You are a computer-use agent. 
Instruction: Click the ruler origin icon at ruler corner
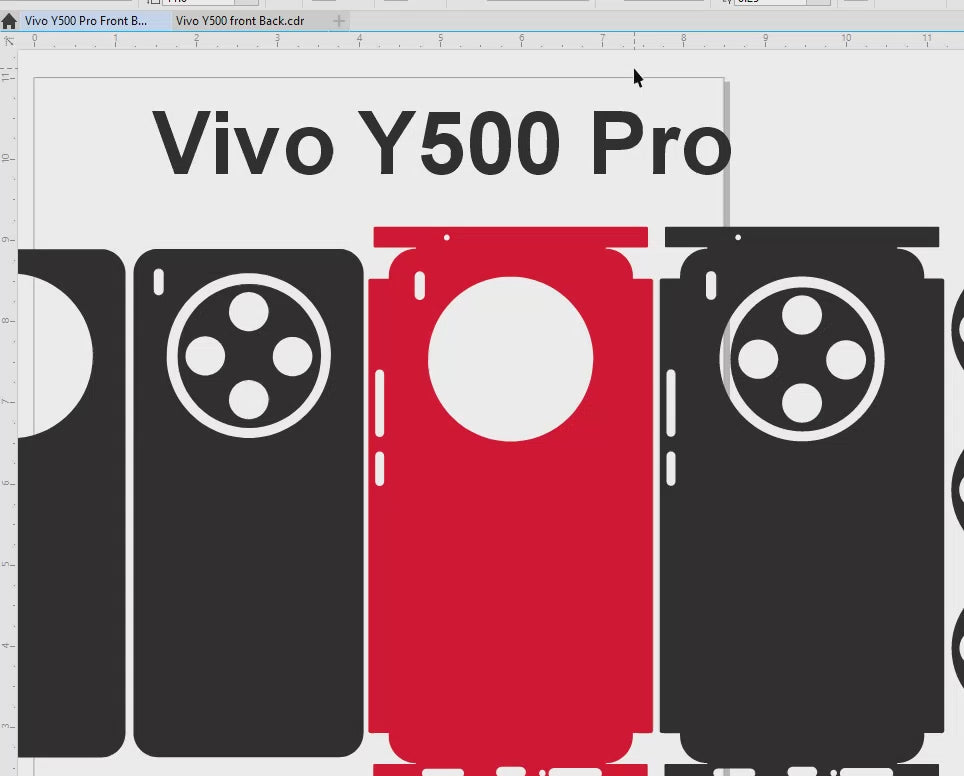(x=9, y=41)
